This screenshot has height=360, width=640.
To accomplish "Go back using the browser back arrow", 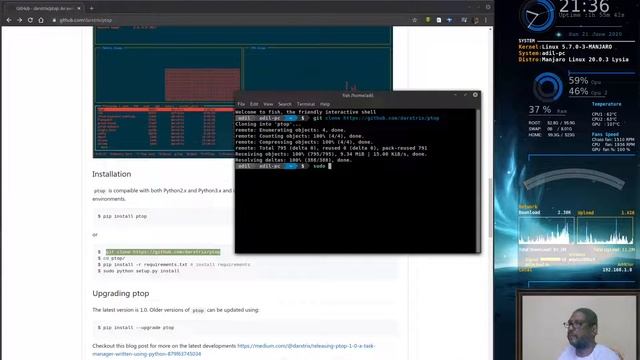I will 9,20.
